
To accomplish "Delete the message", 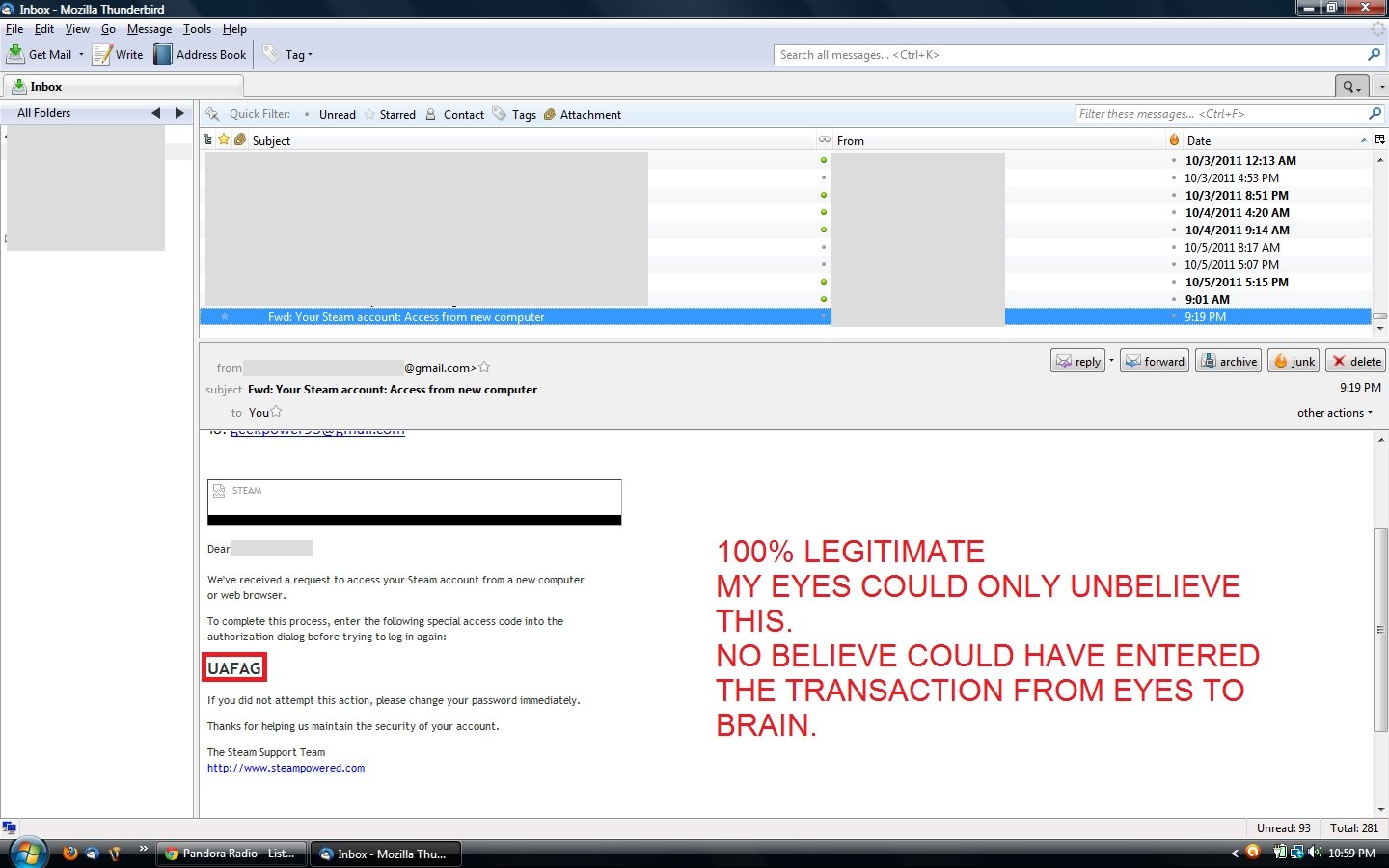I will (1355, 361).
